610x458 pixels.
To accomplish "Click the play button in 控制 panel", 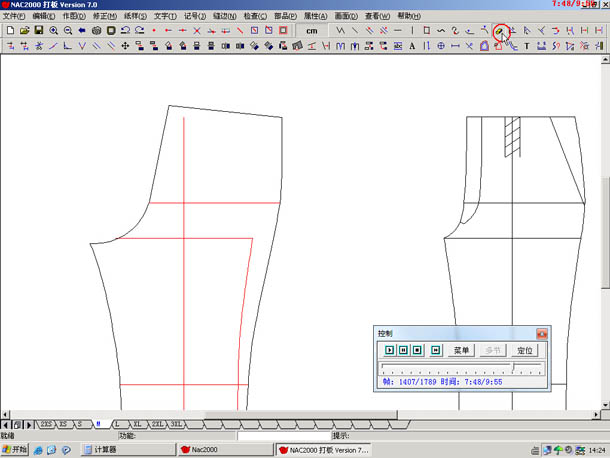I will pos(389,350).
